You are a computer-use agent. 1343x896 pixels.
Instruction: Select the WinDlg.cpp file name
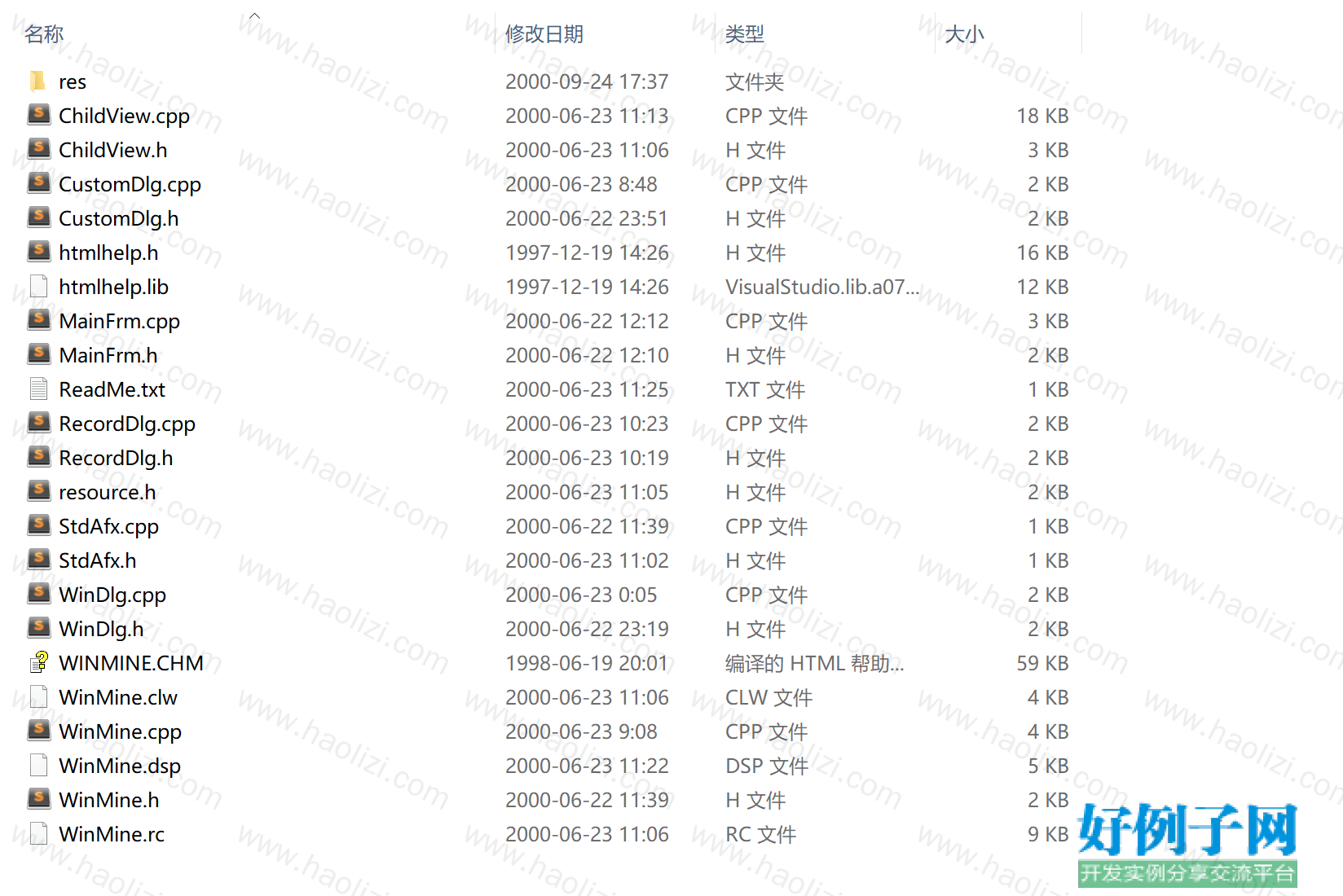(x=112, y=595)
